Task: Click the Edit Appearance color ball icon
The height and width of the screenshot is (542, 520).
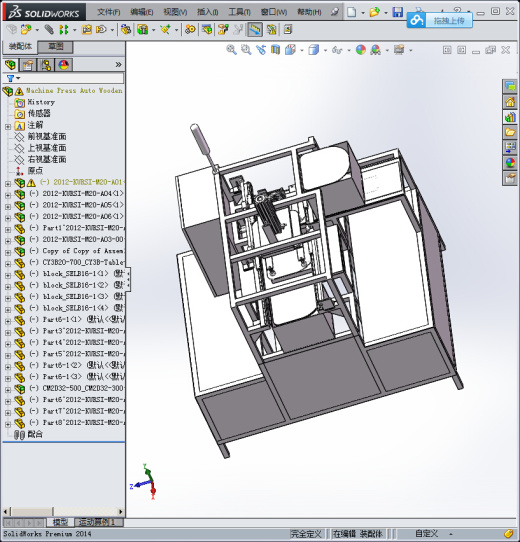Action: [361, 50]
